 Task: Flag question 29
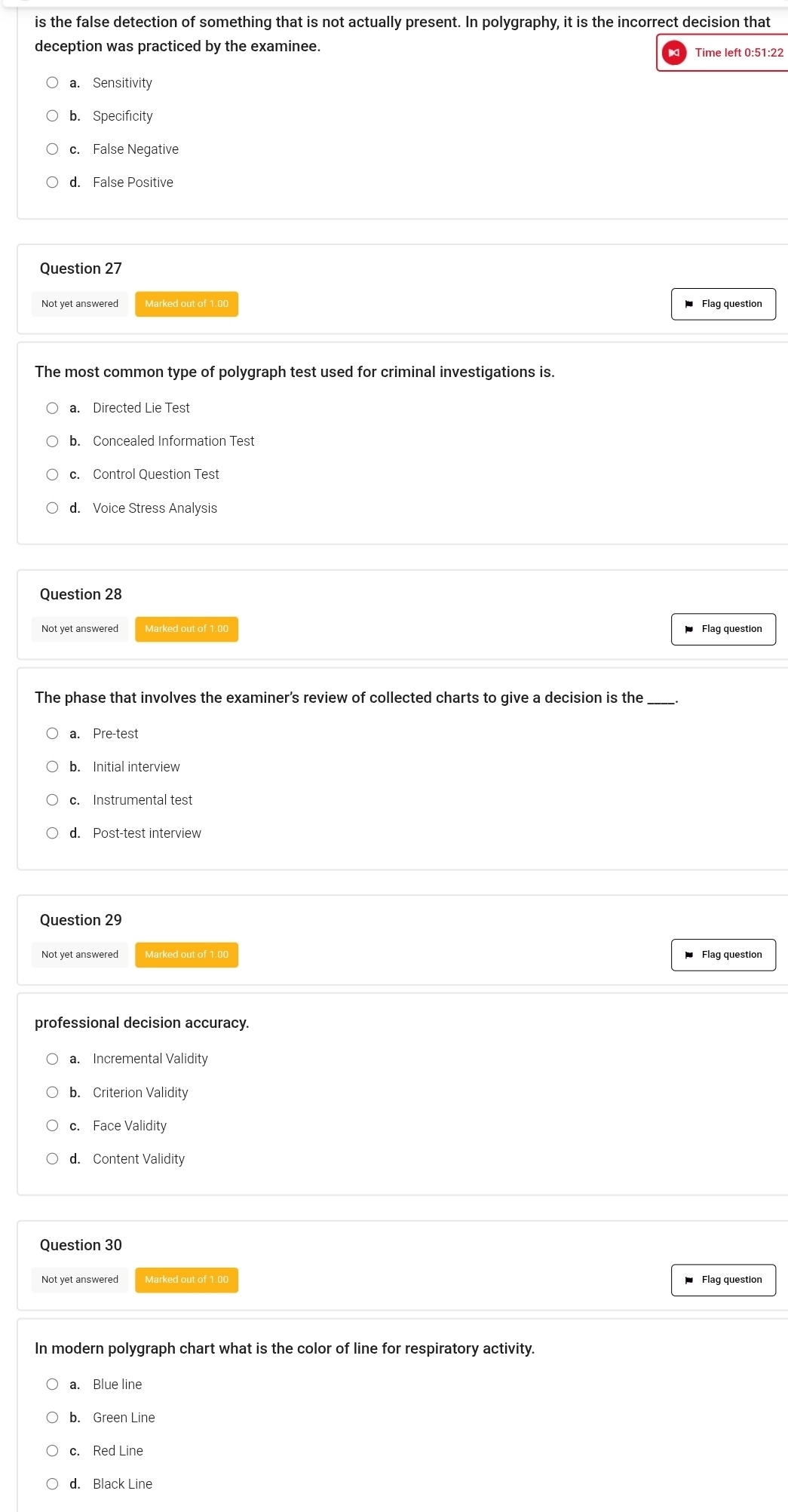(723, 955)
